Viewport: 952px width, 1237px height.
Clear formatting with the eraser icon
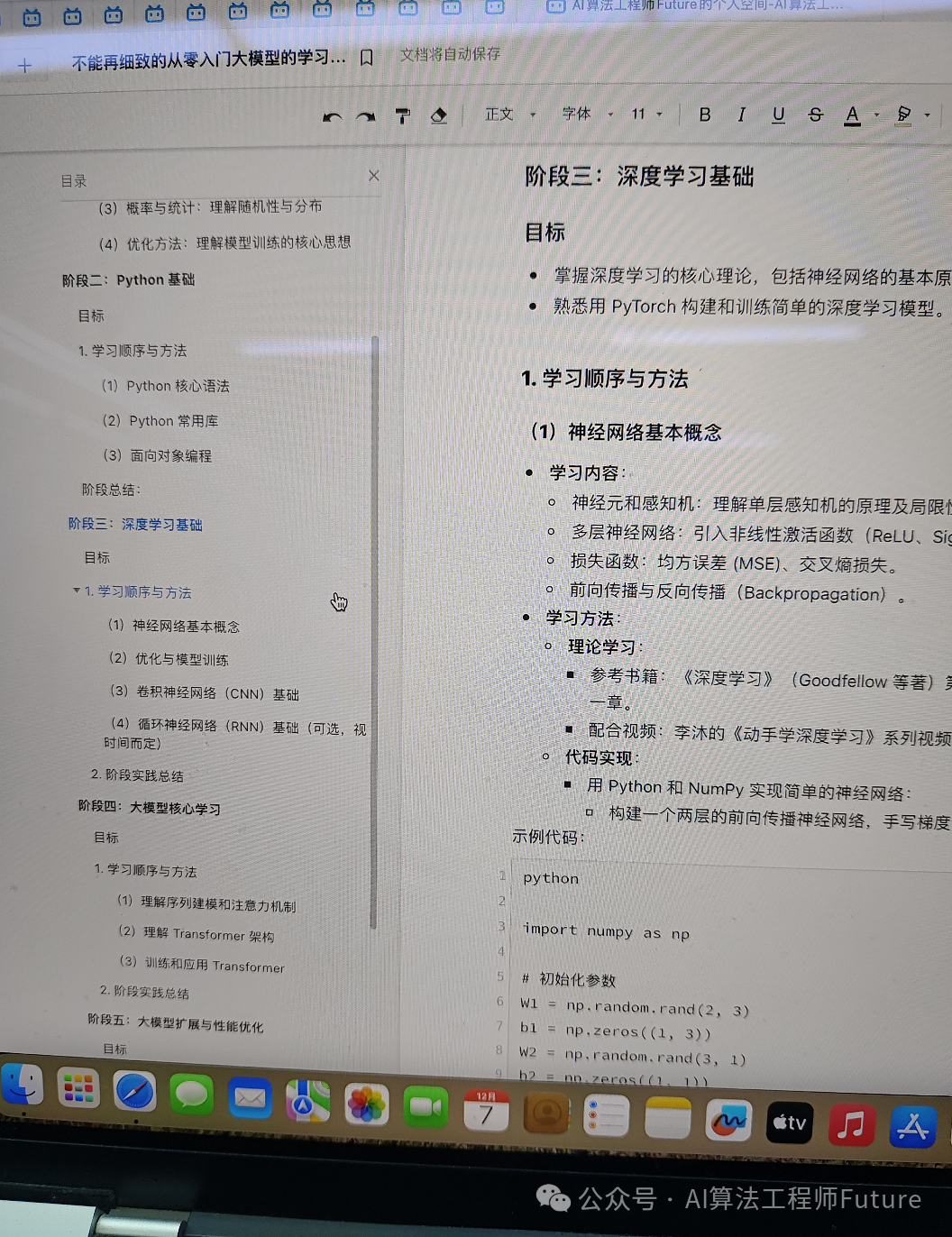point(439,115)
